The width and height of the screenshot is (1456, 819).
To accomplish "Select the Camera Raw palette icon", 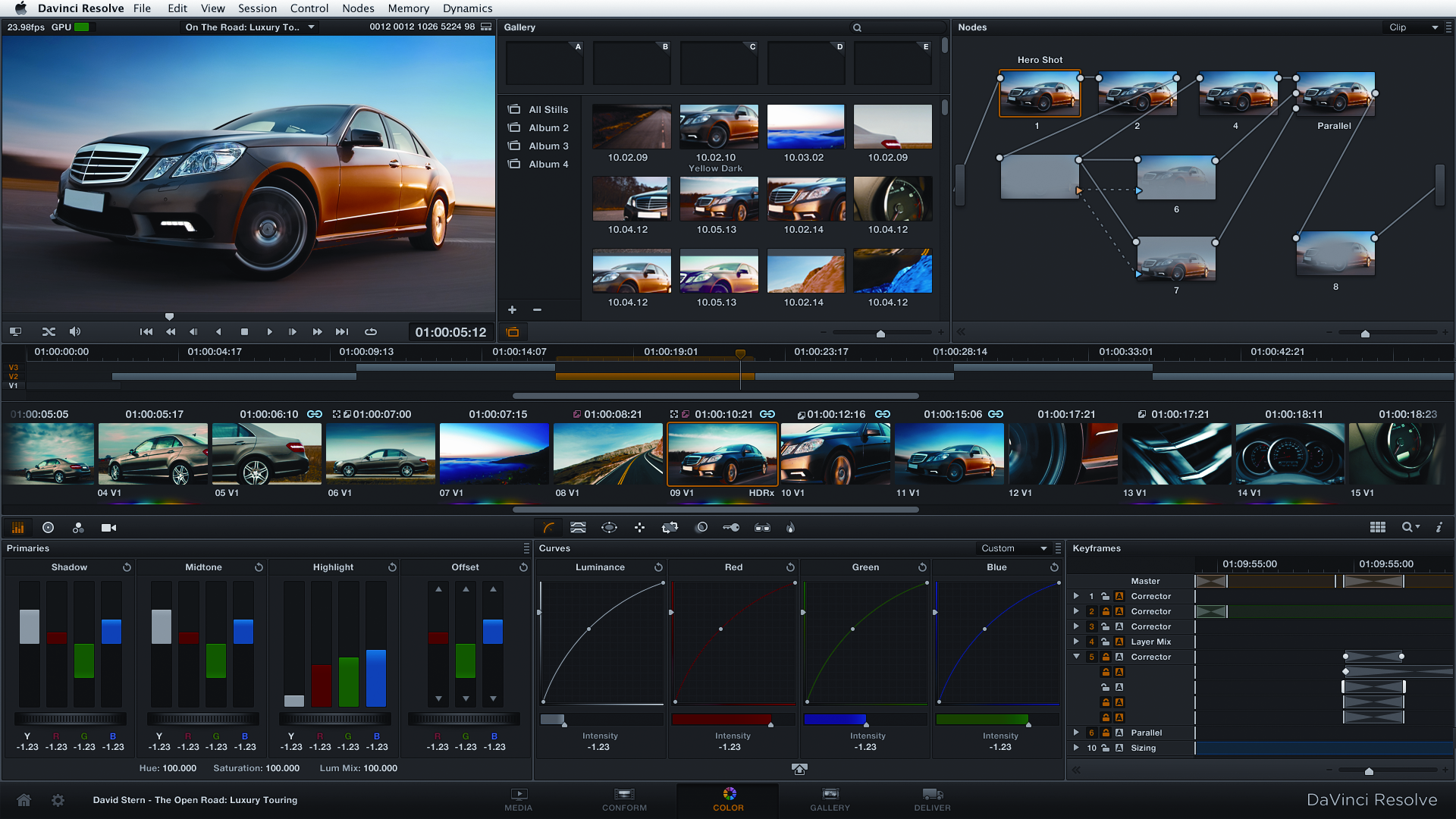I will click(108, 528).
